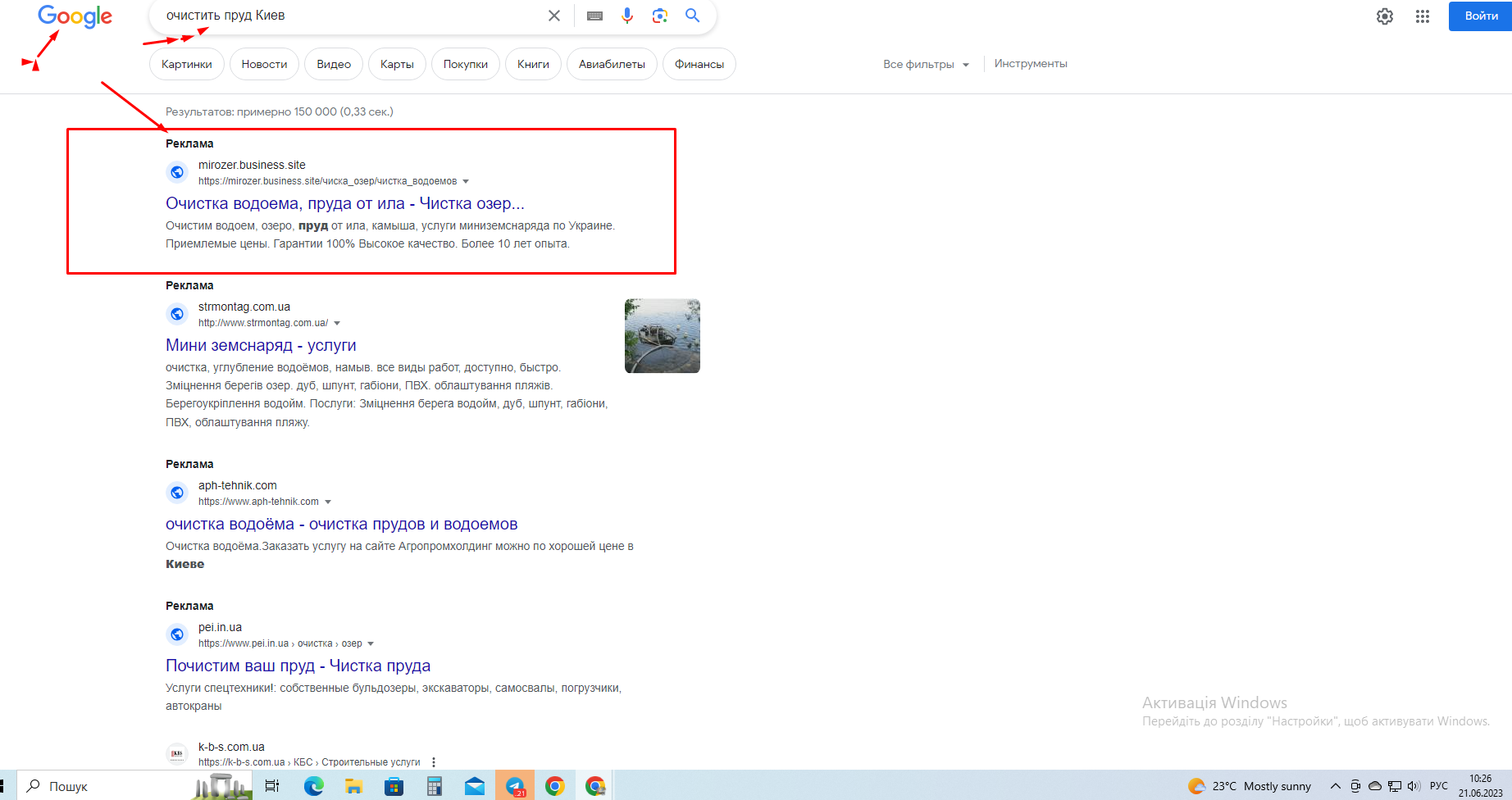1512x800 pixels.
Task: Open the weather widget 23°C Mostly sunny
Action: pos(1250,786)
